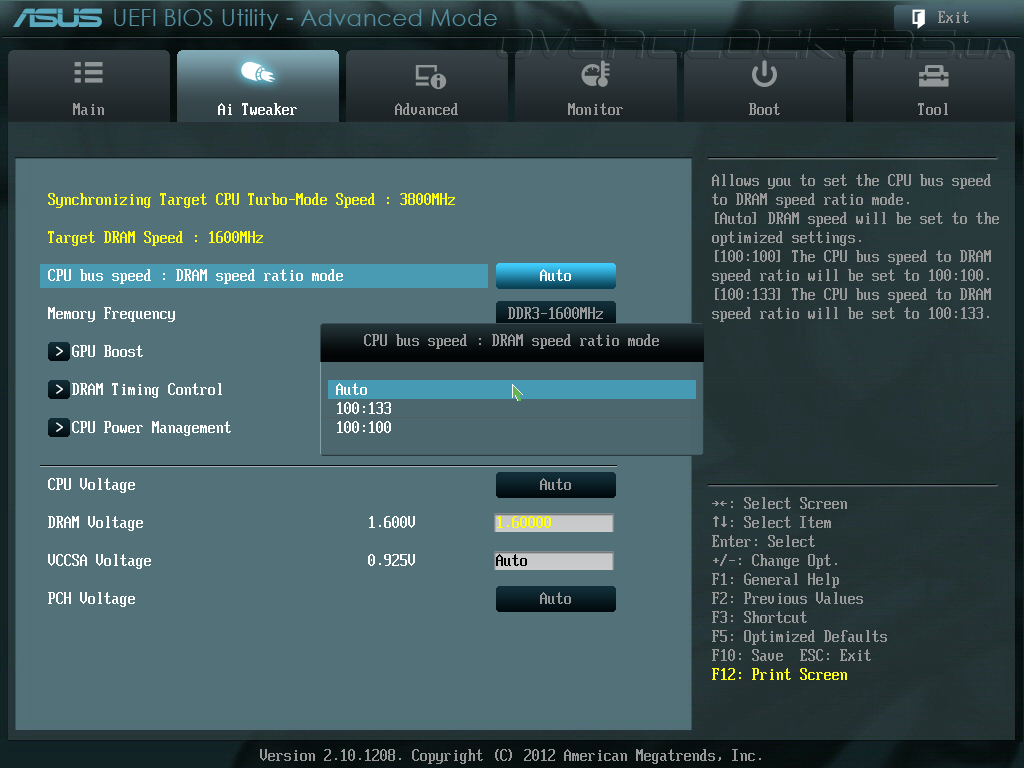This screenshot has height=768, width=1024.
Task: Switch to the Advanced tab label
Action: (x=426, y=110)
